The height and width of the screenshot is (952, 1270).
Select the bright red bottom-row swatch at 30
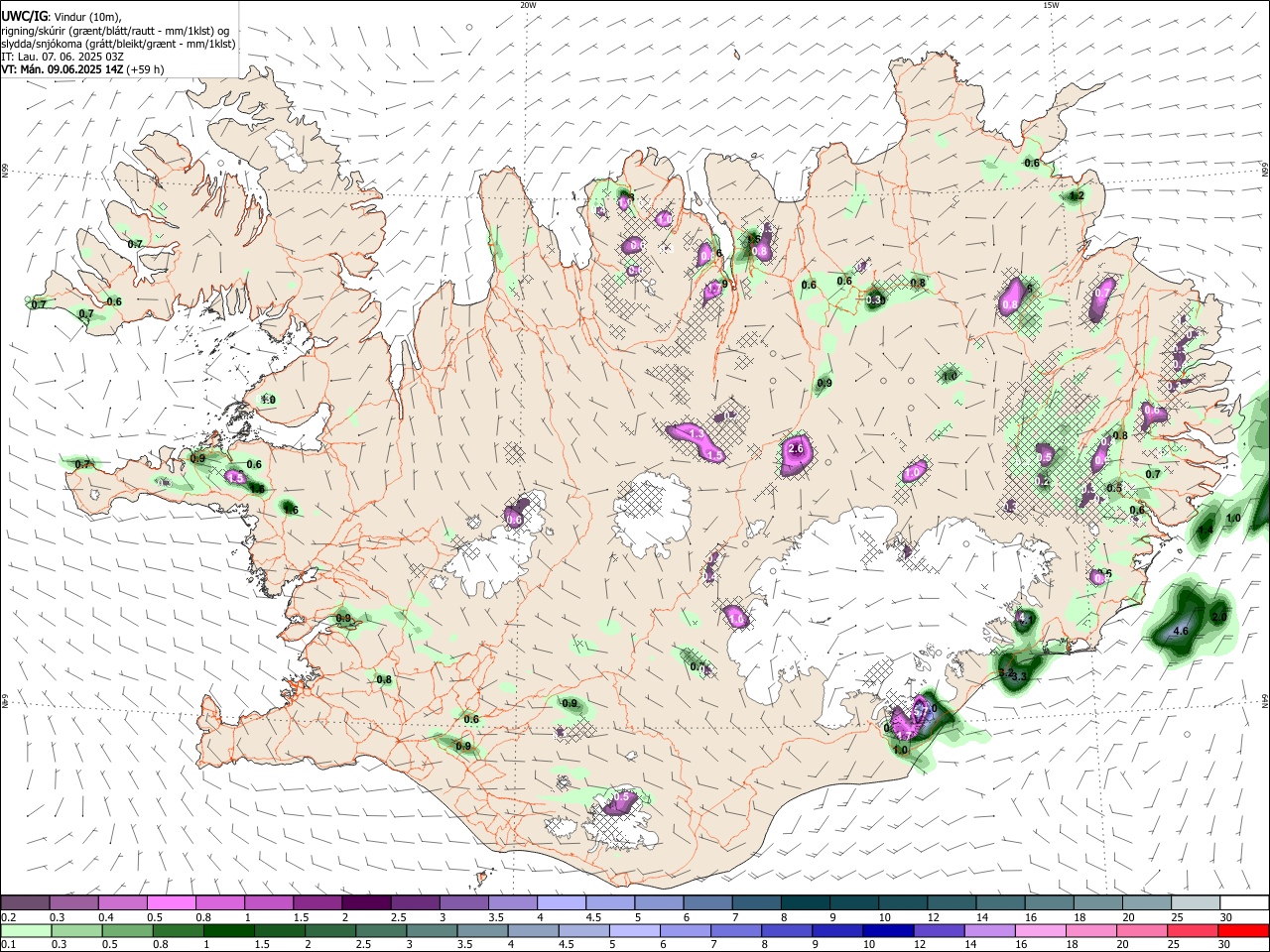pos(1244,930)
